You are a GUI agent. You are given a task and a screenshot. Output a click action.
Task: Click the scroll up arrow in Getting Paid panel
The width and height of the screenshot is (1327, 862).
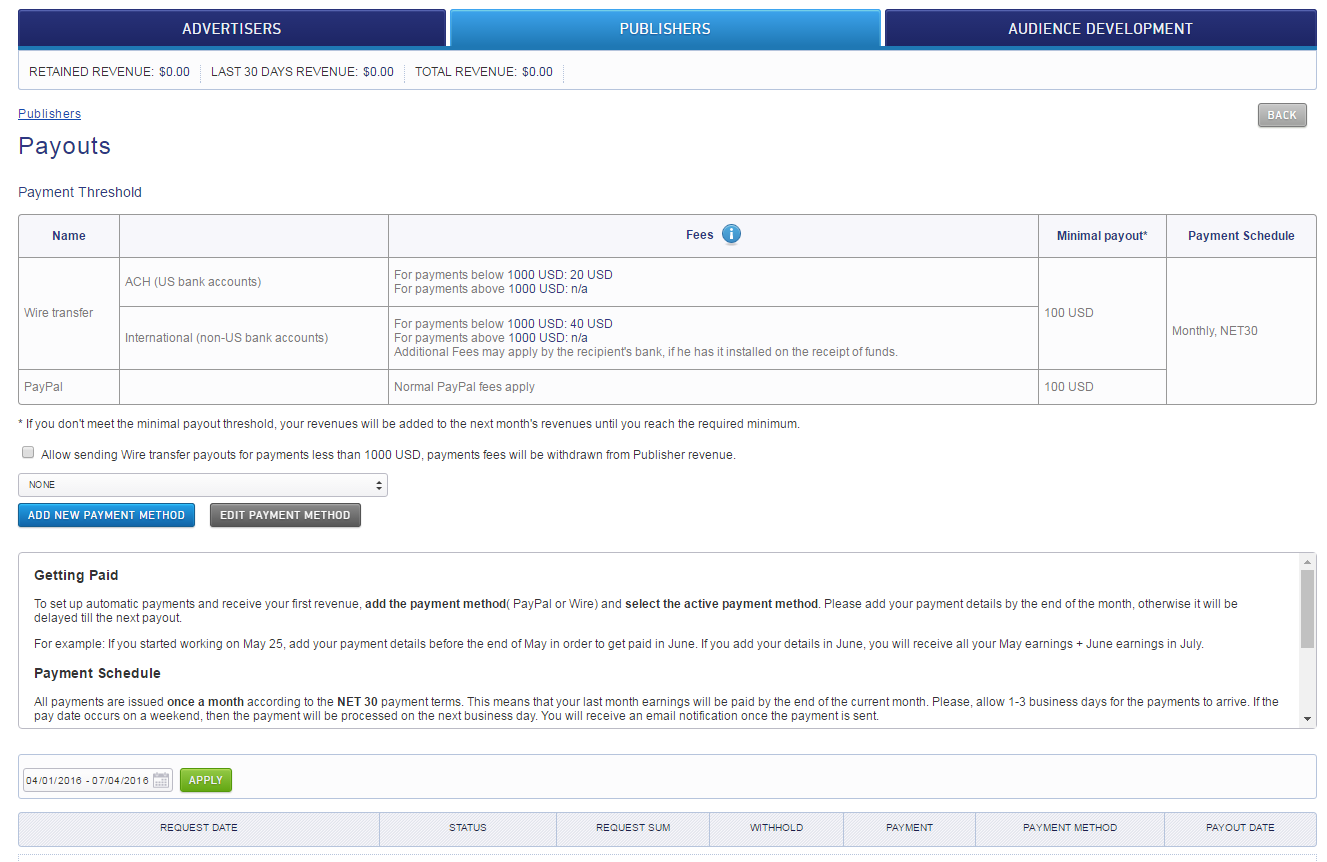pyautogui.click(x=1307, y=561)
